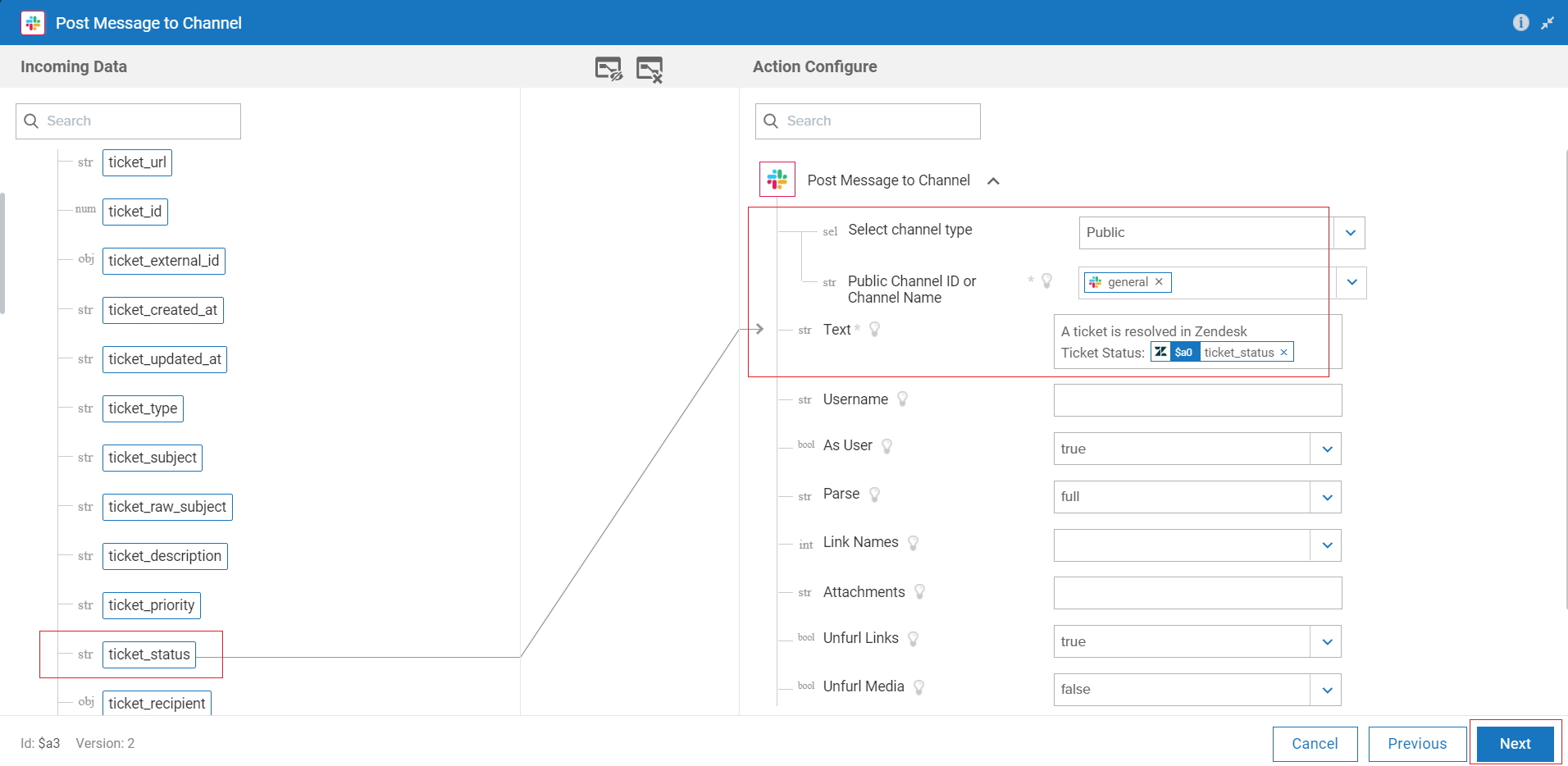
Task: Click the Cancel button
Action: point(1315,744)
